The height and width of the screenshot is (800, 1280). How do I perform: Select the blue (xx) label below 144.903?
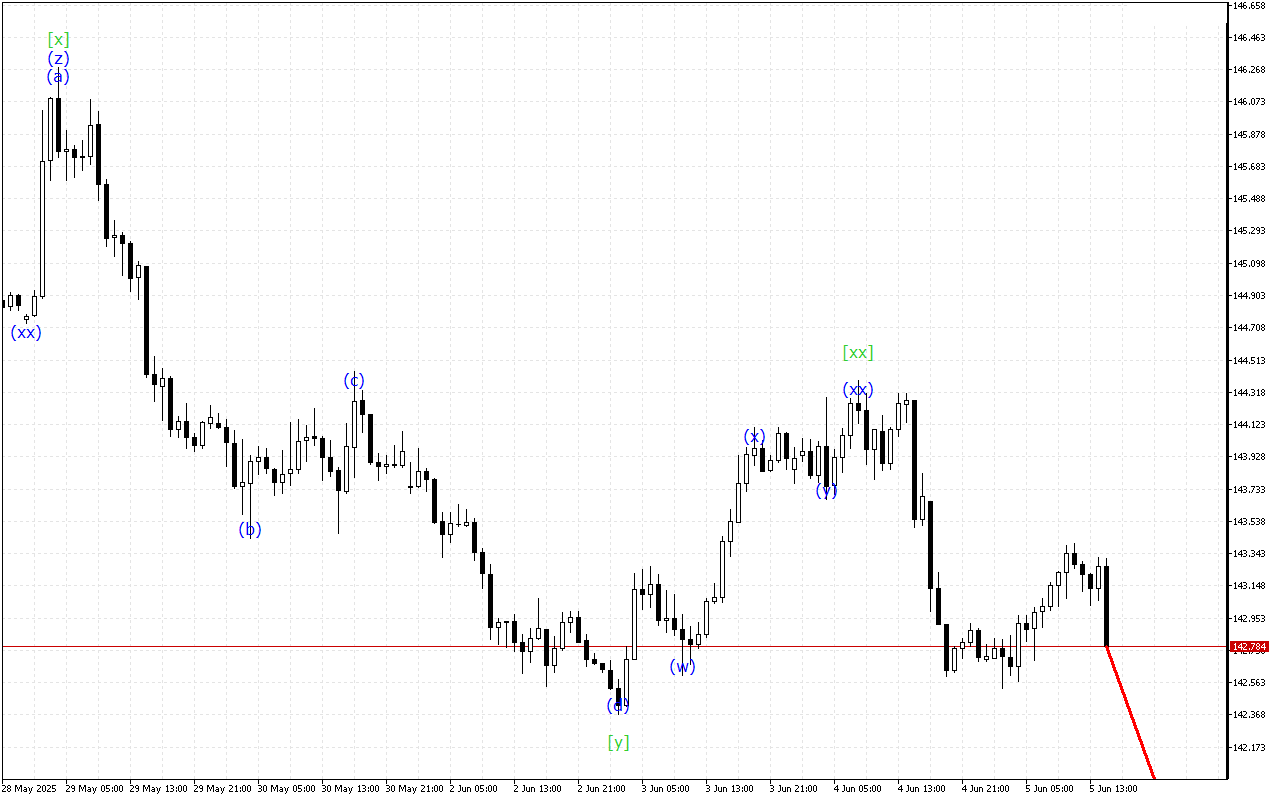pos(26,333)
